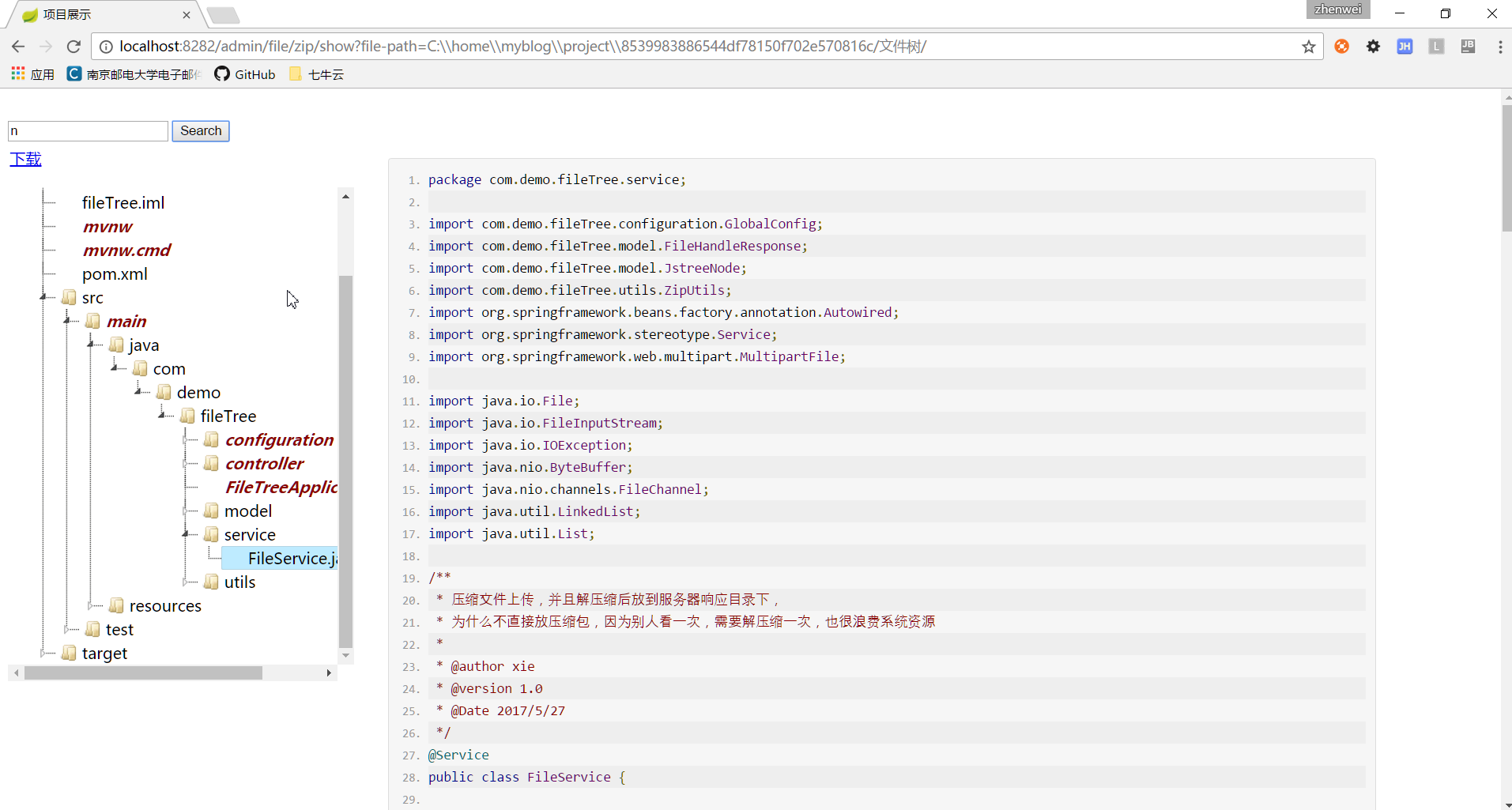Click tree scrollbar down arrow
1512x810 pixels.
tap(345, 656)
